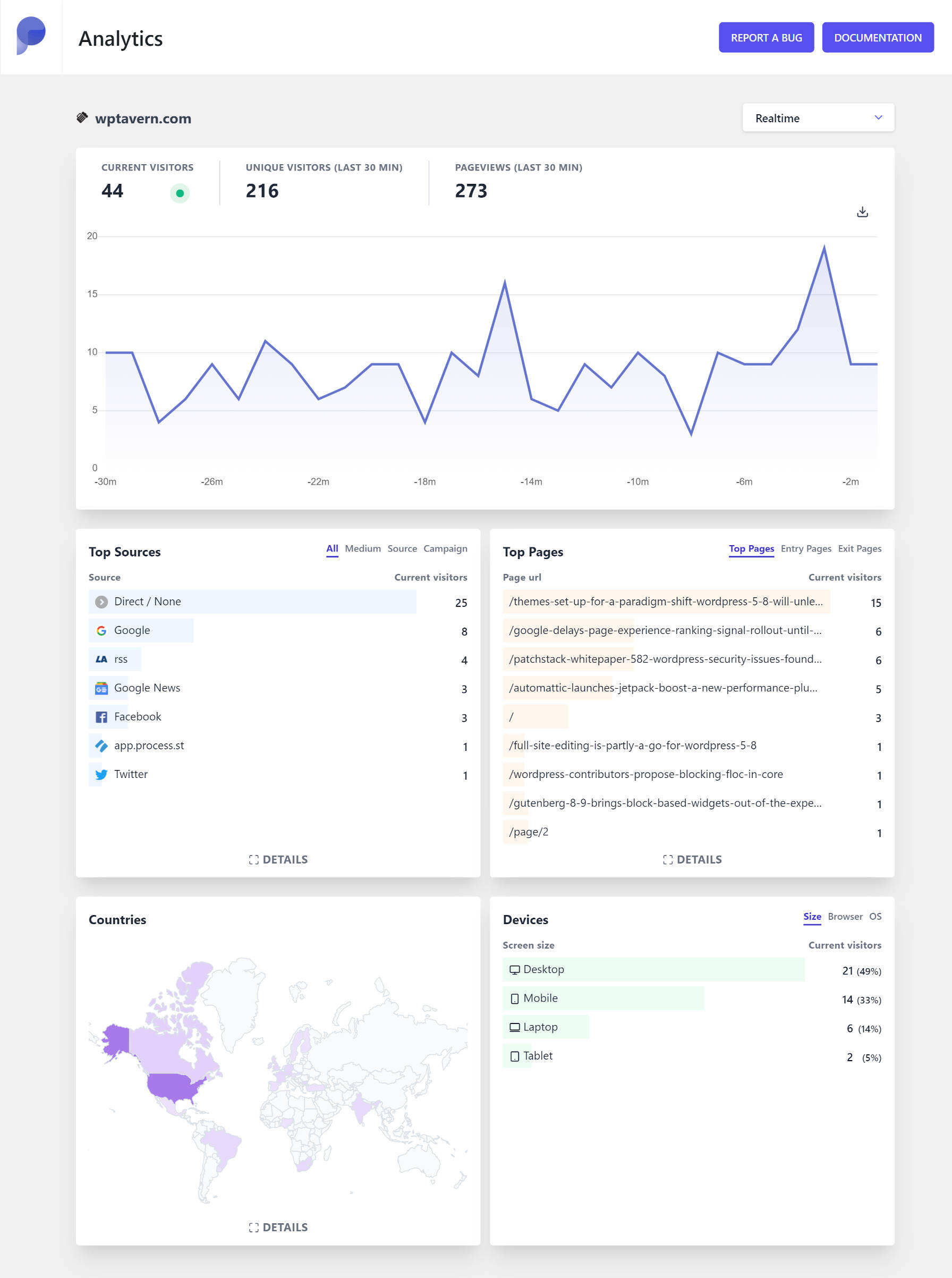952x1278 pixels.
Task: Download the realtime chart data
Action: [862, 212]
